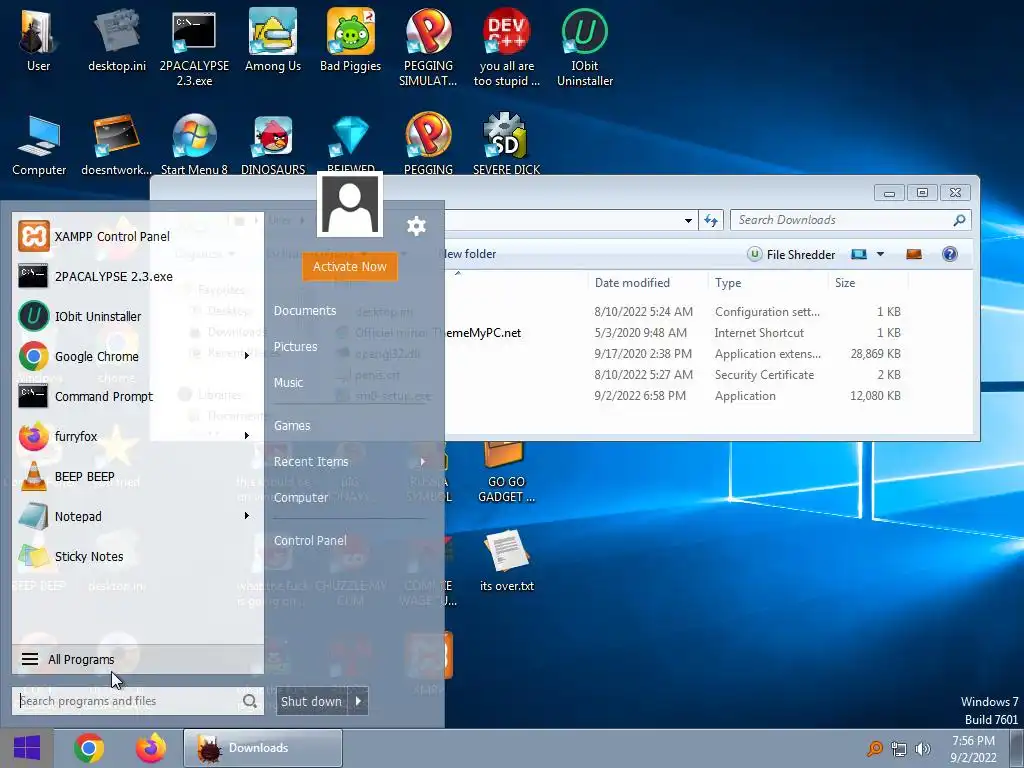The width and height of the screenshot is (1024, 768).
Task: Open Games from Start menu
Action: [x=292, y=426]
